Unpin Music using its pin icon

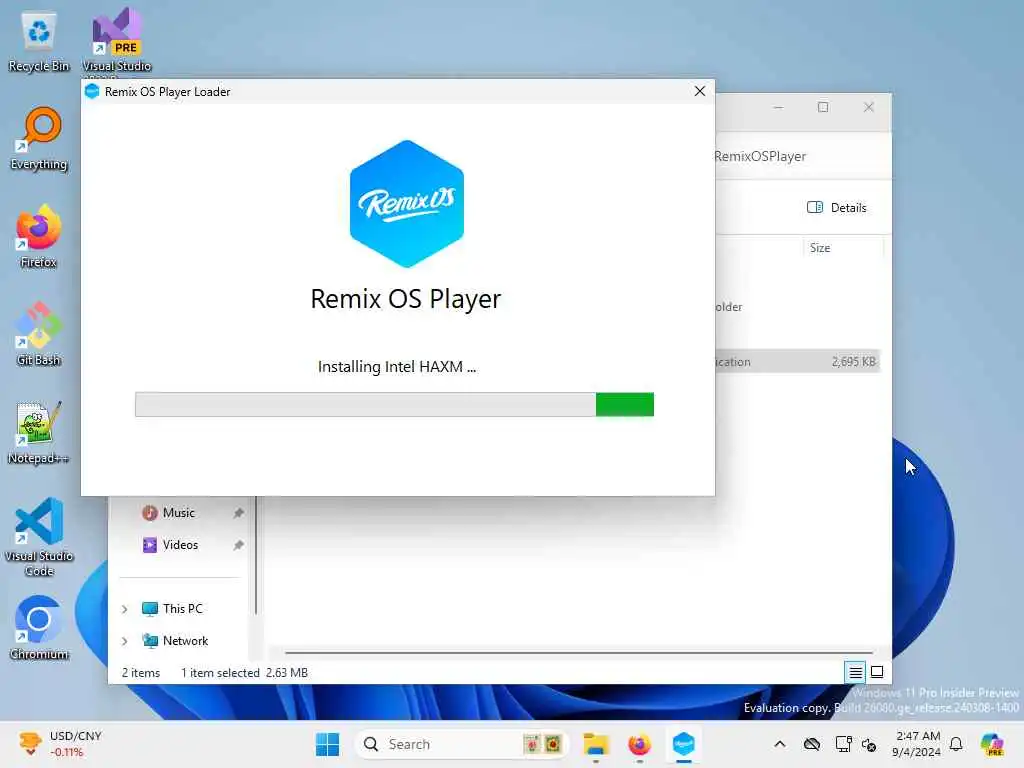(x=238, y=513)
